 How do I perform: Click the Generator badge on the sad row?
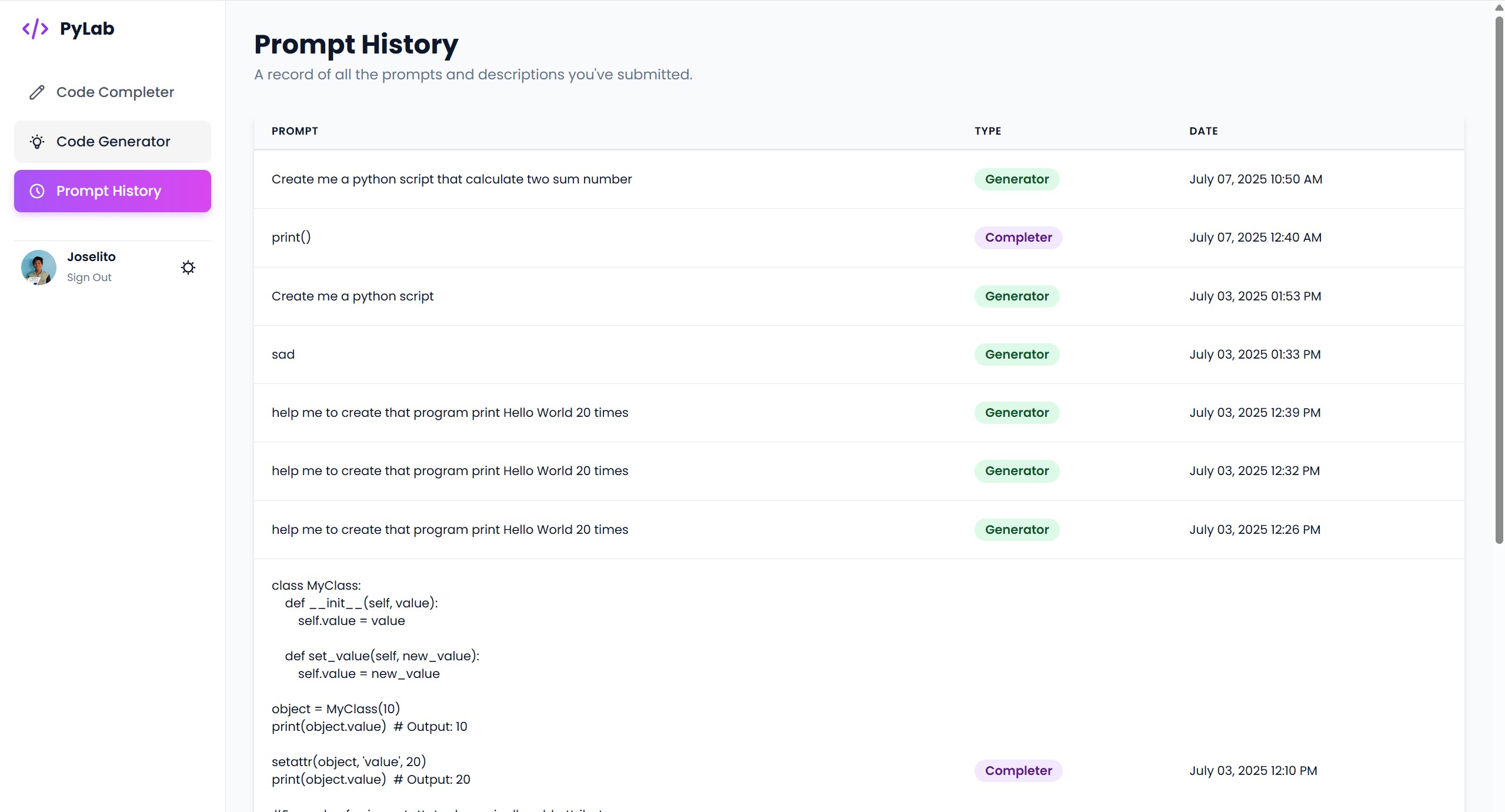(1016, 355)
